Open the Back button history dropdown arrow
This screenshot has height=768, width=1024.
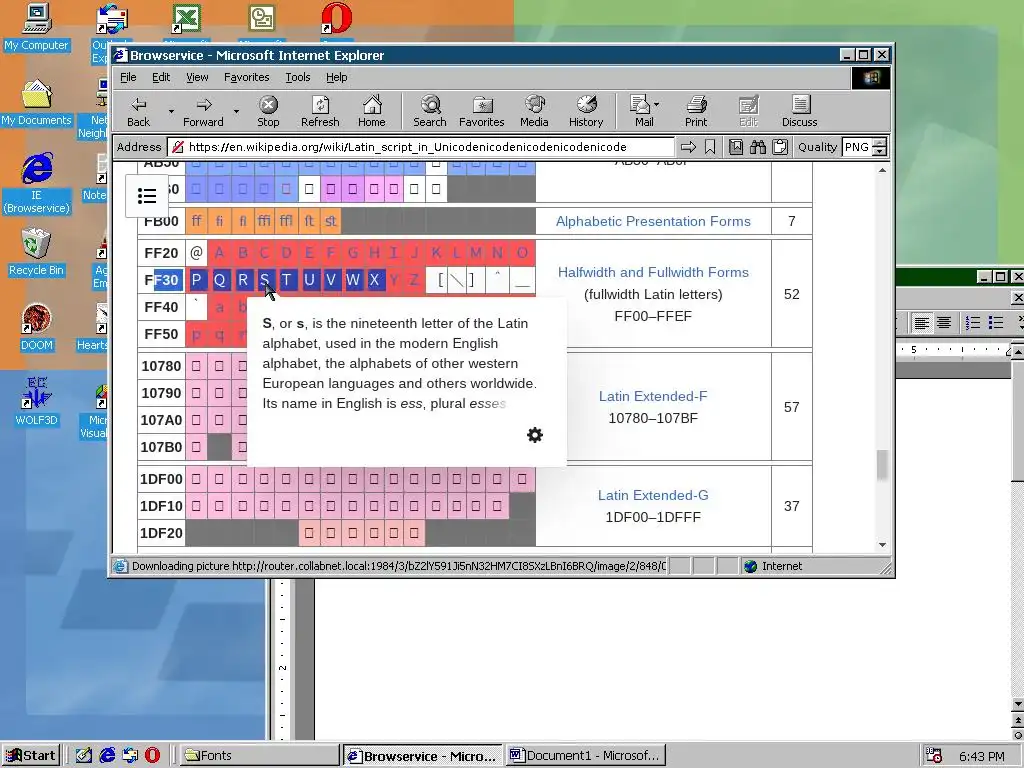[x=171, y=112]
